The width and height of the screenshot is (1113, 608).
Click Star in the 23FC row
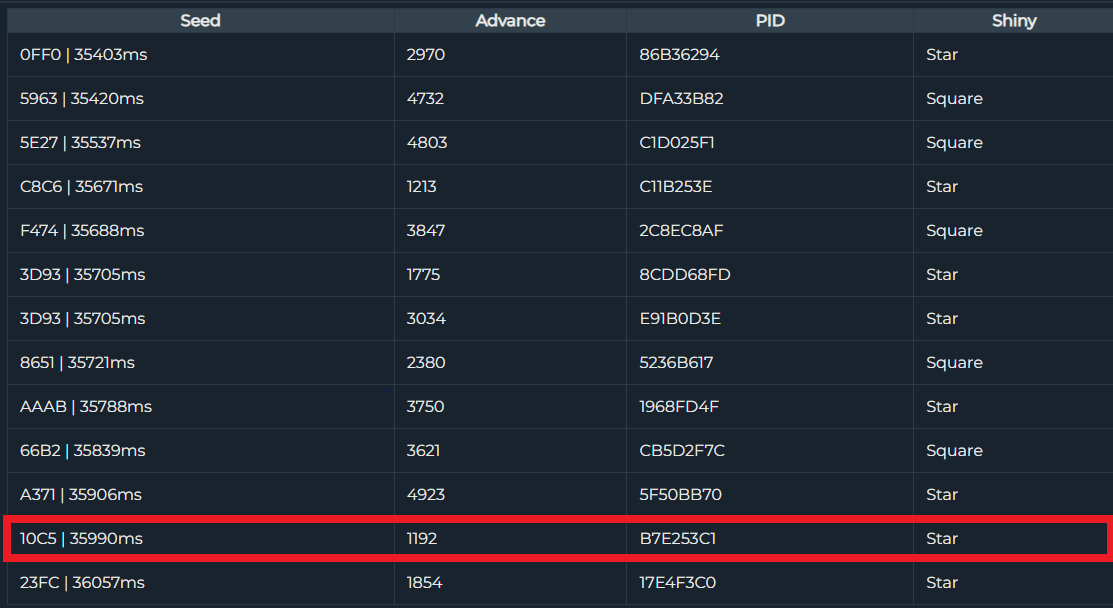[x=942, y=582]
